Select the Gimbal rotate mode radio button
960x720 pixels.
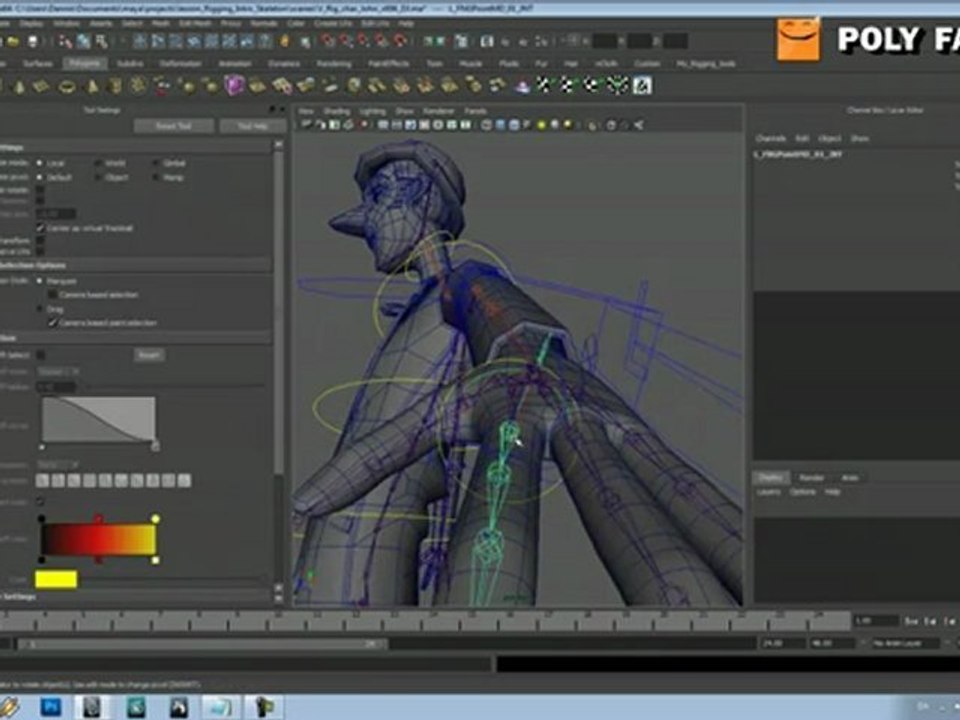(156, 163)
